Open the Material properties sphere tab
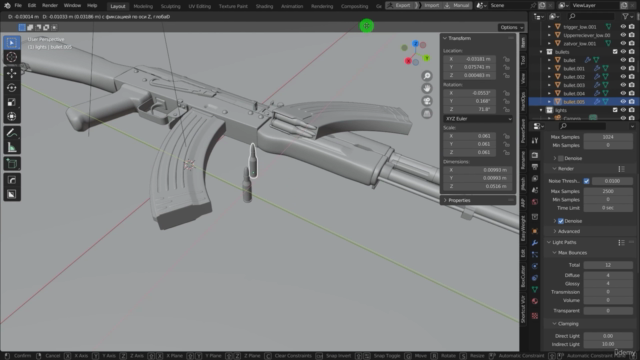640x360 pixels. tap(535, 301)
